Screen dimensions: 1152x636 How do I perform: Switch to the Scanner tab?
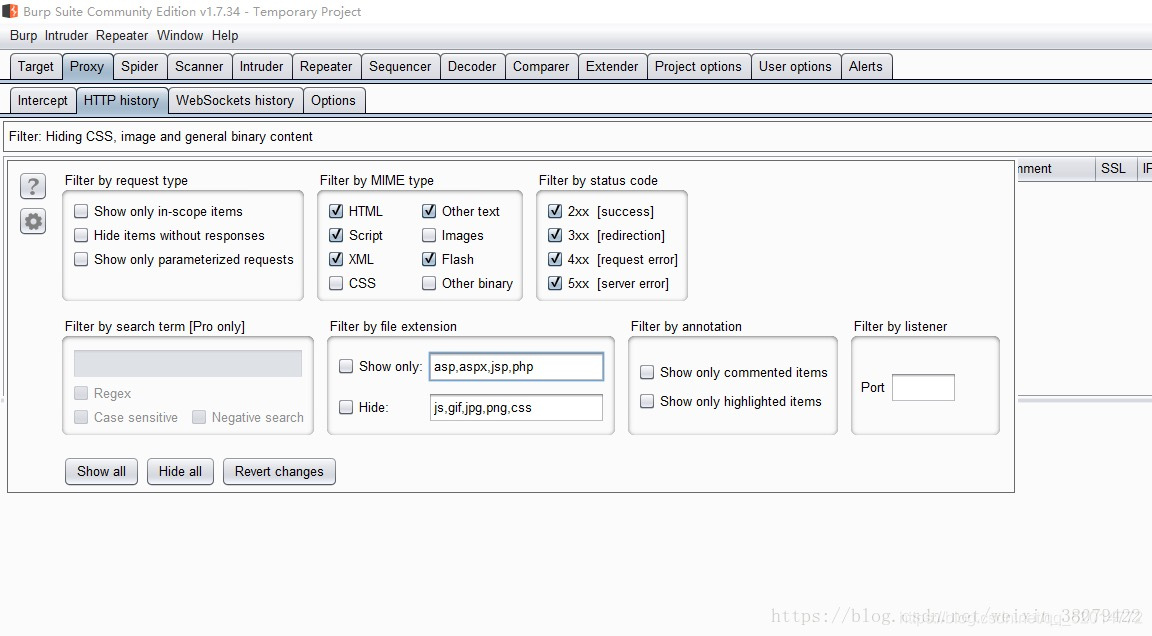[199, 67]
